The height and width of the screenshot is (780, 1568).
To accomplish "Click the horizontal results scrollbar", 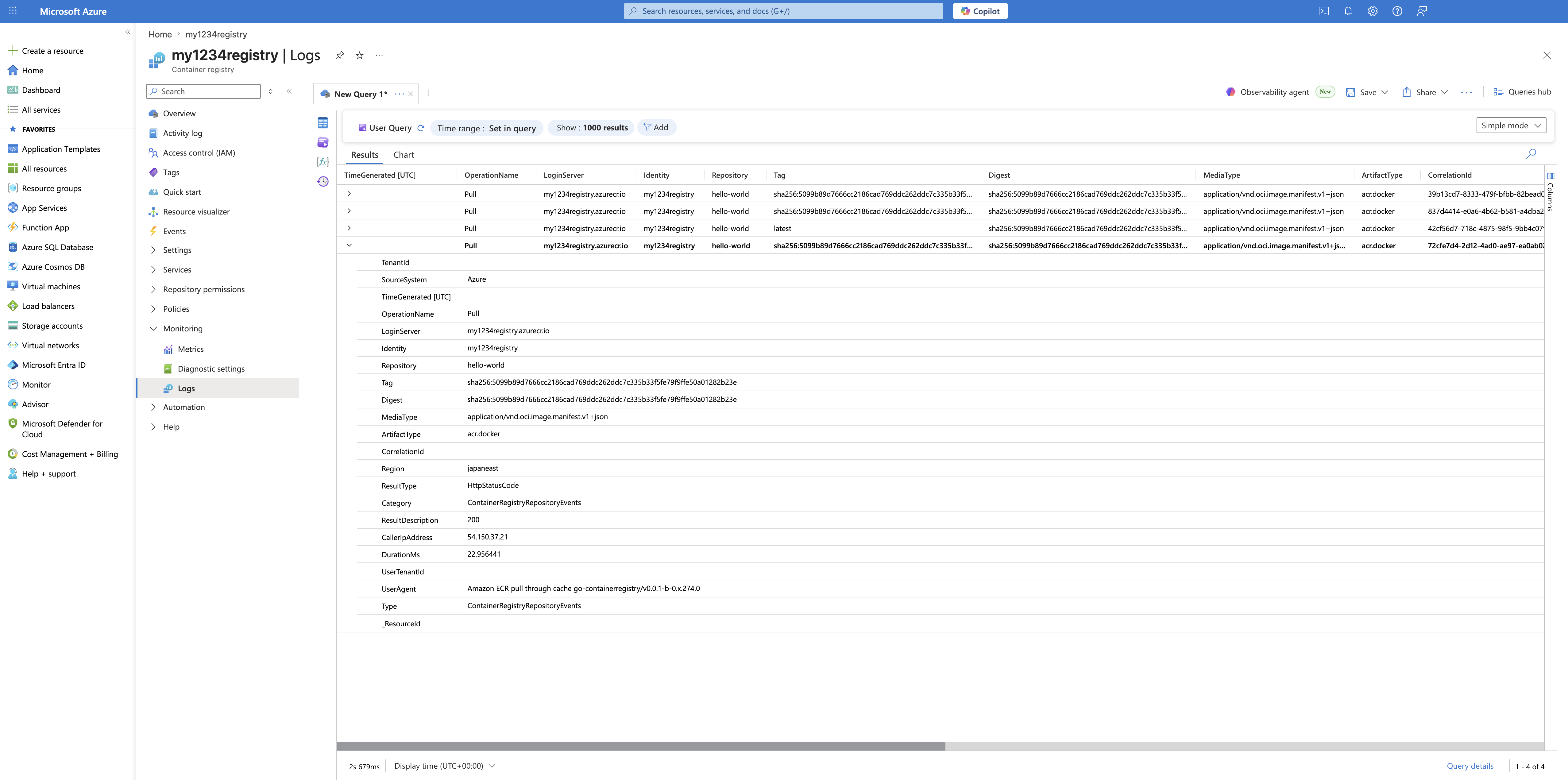I will pos(640,746).
